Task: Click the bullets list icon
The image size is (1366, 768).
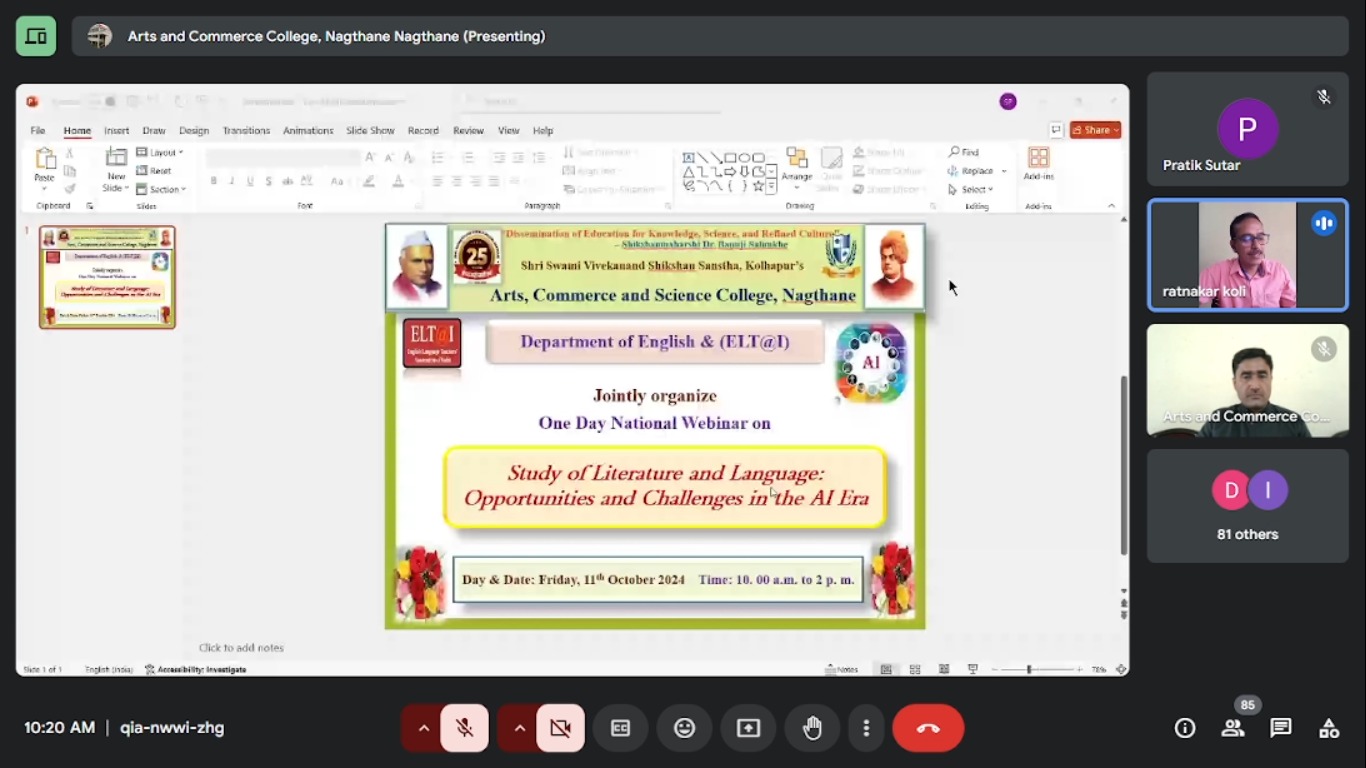Action: 438,157
